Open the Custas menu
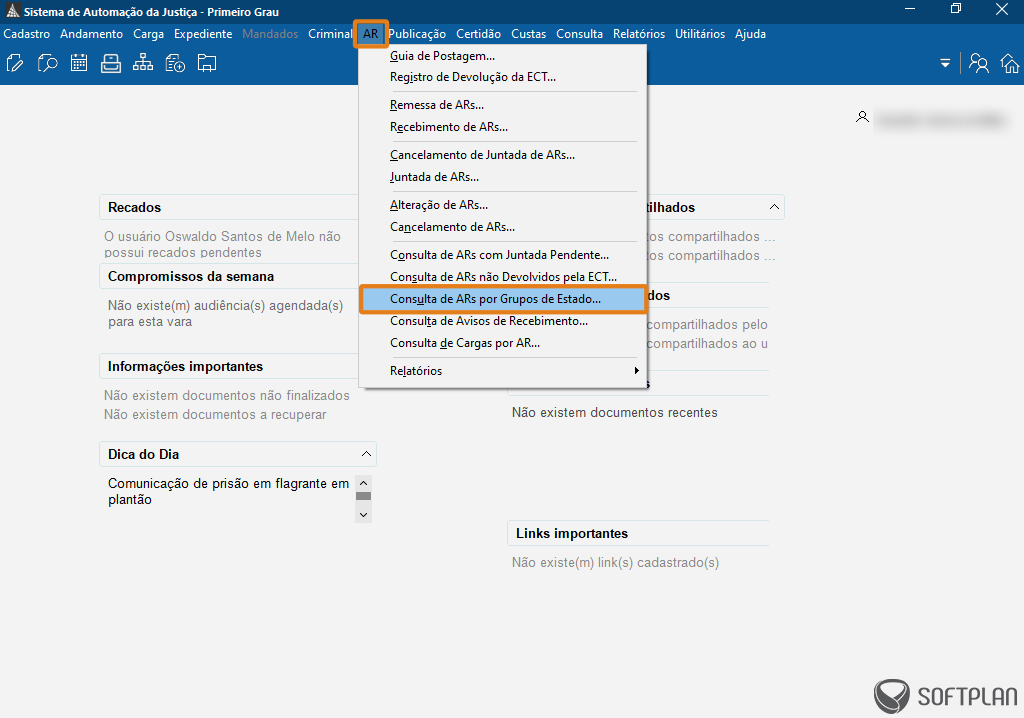1024x718 pixels. (528, 34)
